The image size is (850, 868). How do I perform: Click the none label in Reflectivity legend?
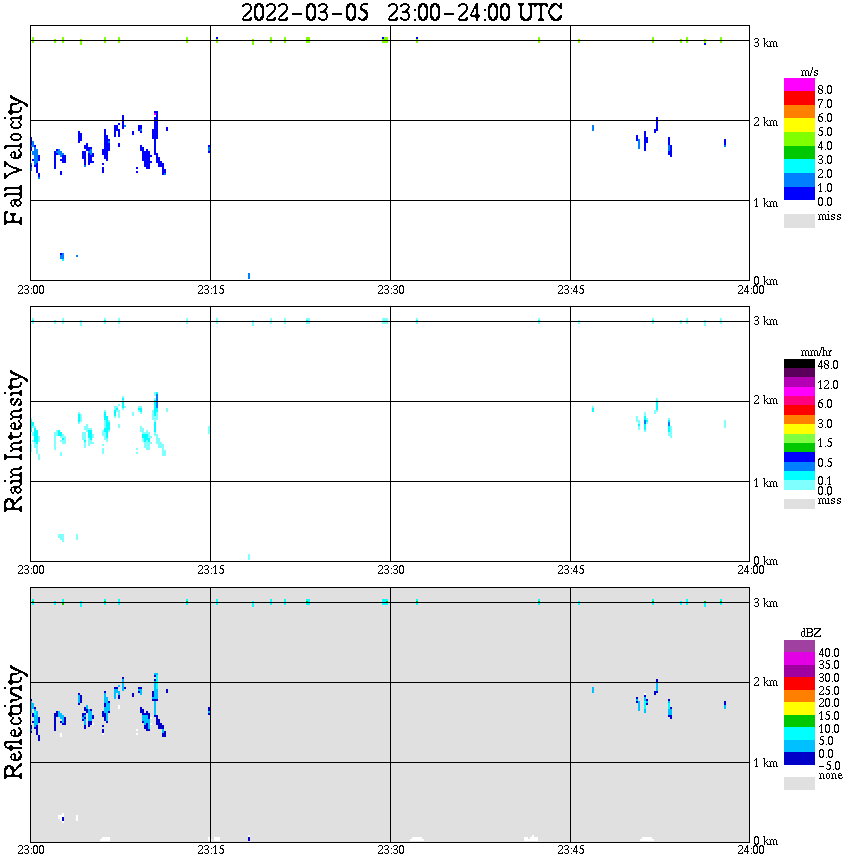[830, 775]
